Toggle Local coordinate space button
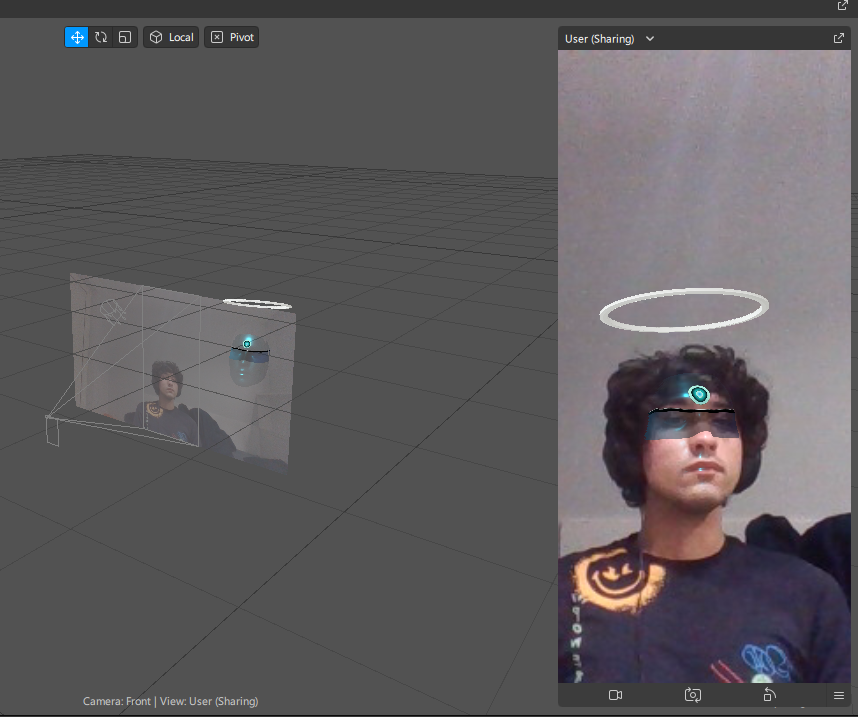This screenshot has width=858, height=717. click(x=171, y=37)
